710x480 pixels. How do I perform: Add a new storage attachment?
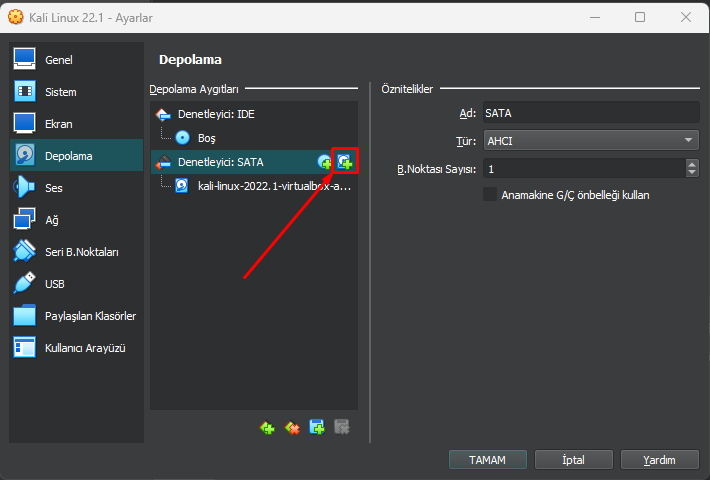pyautogui.click(x=317, y=427)
